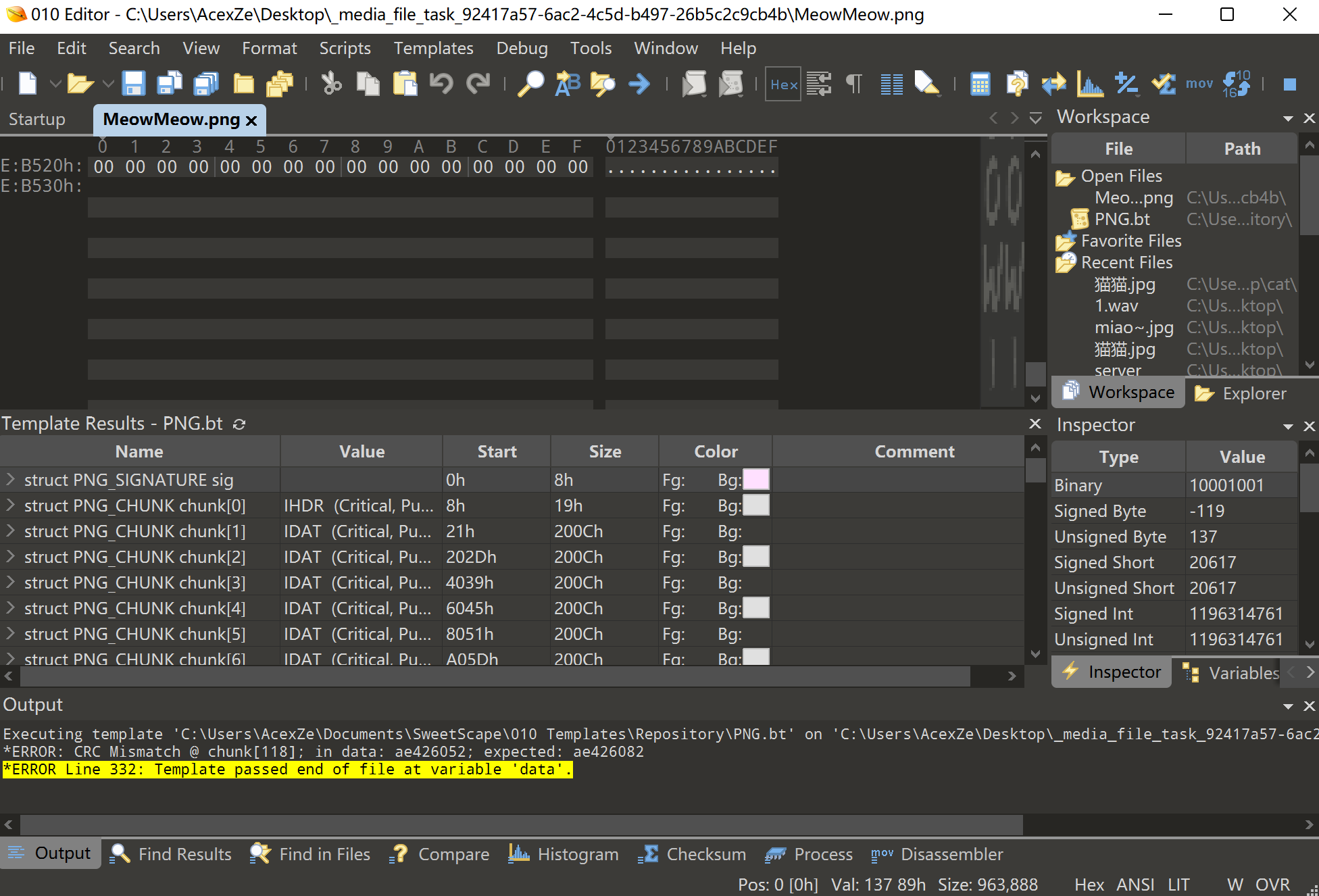The width and height of the screenshot is (1319, 896).
Task: Click the Cut scissors icon
Action: (331, 84)
